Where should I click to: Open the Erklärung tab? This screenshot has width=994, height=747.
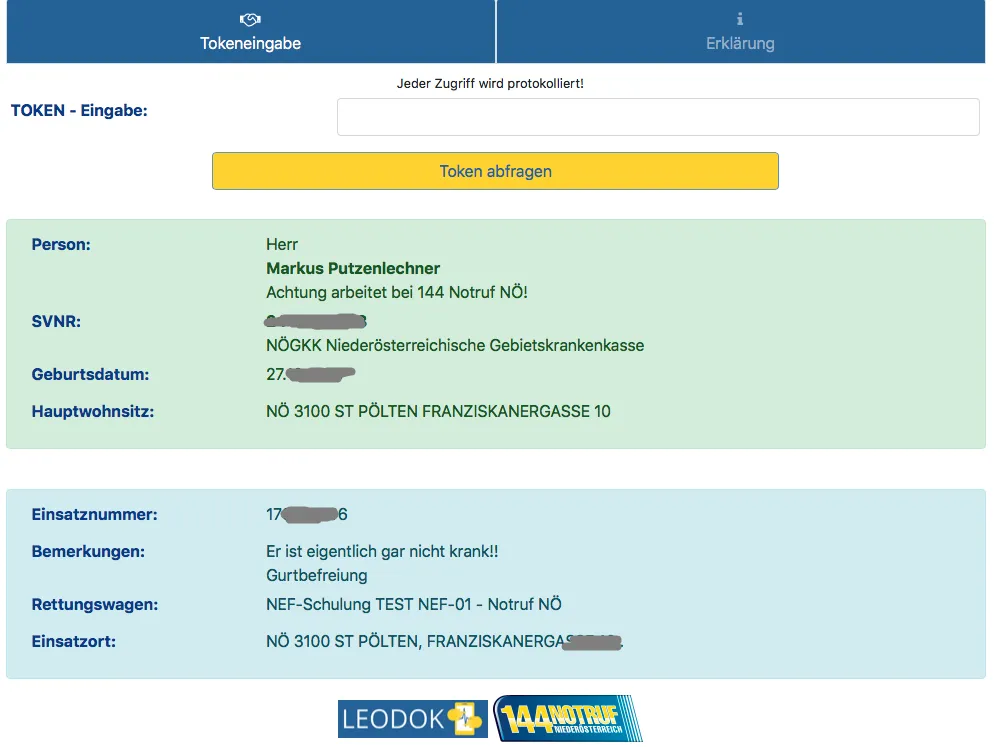[x=740, y=43]
